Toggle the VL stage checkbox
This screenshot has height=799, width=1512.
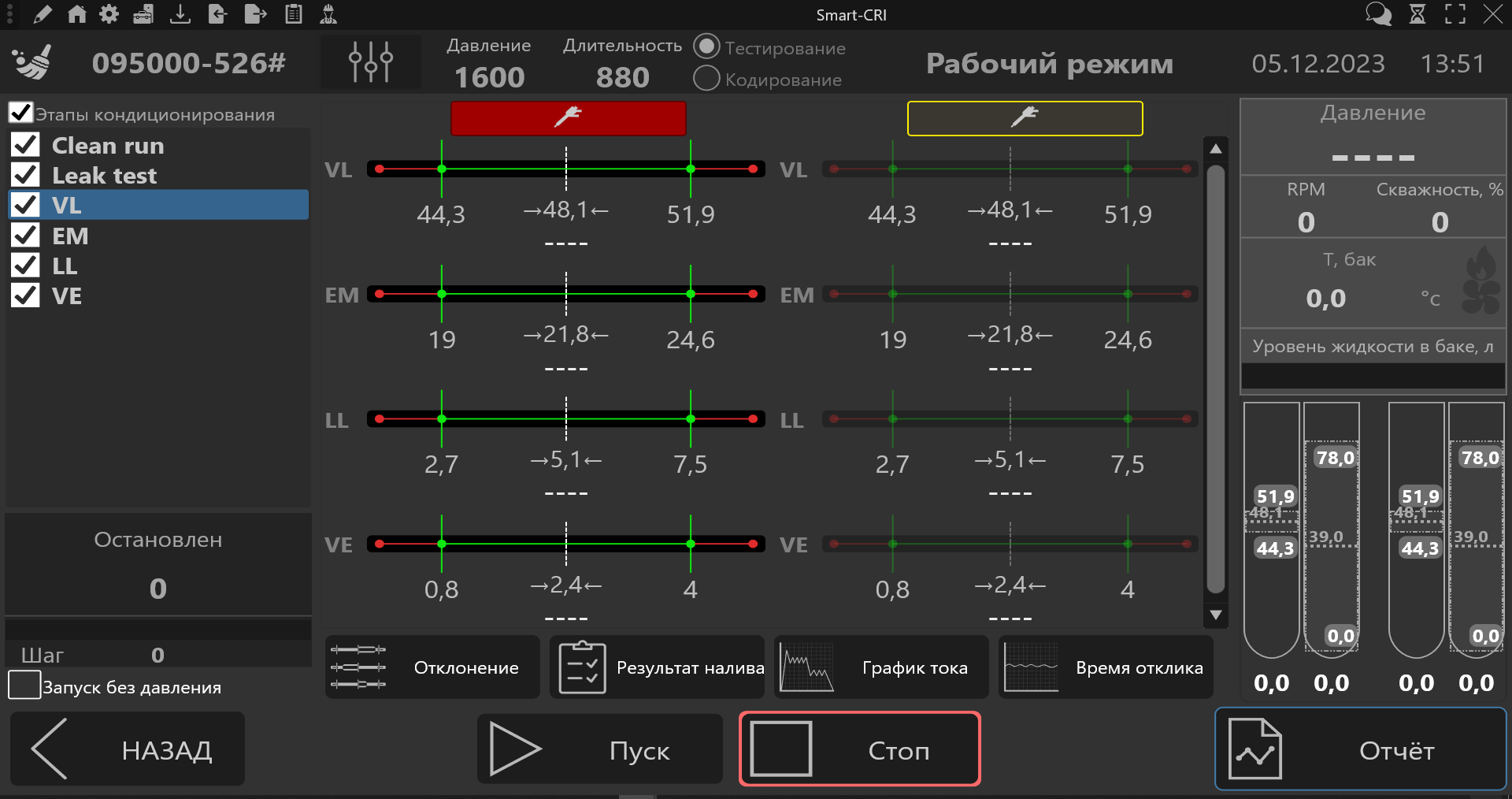25,205
